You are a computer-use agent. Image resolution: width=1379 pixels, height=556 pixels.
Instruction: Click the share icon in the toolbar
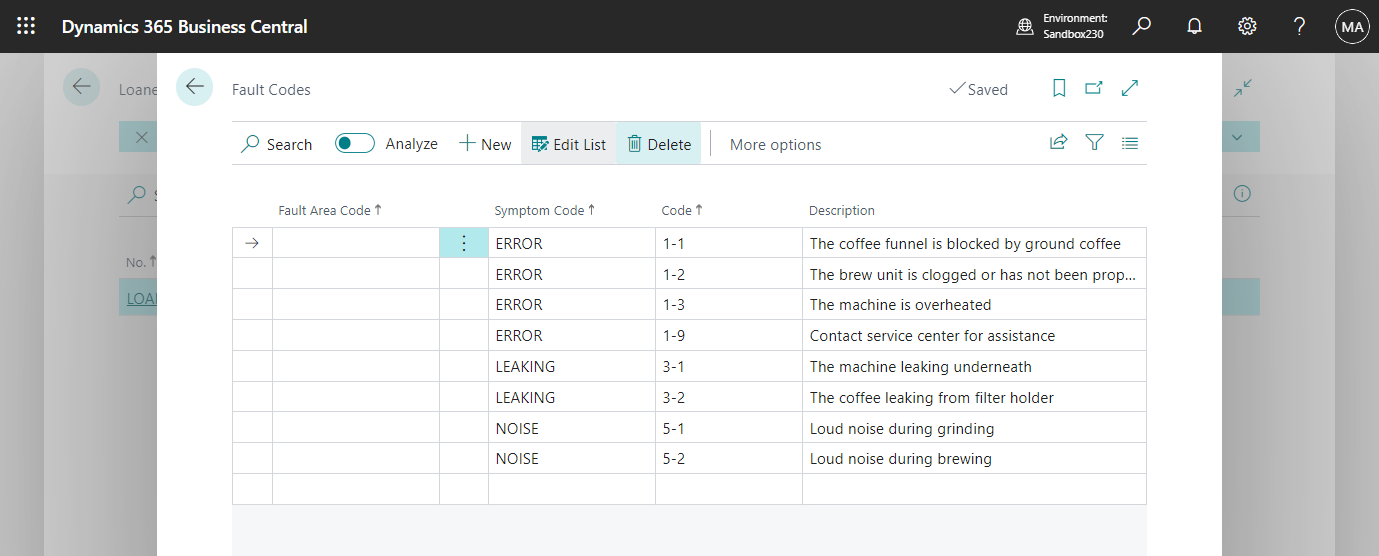coord(1058,143)
